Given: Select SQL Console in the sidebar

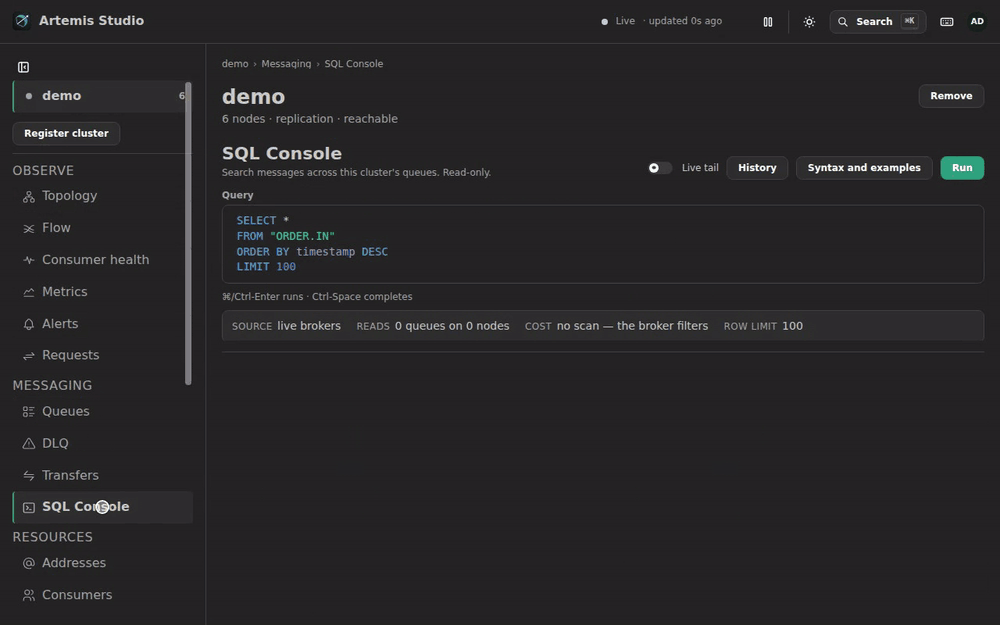Looking at the screenshot, I should click(102, 507).
